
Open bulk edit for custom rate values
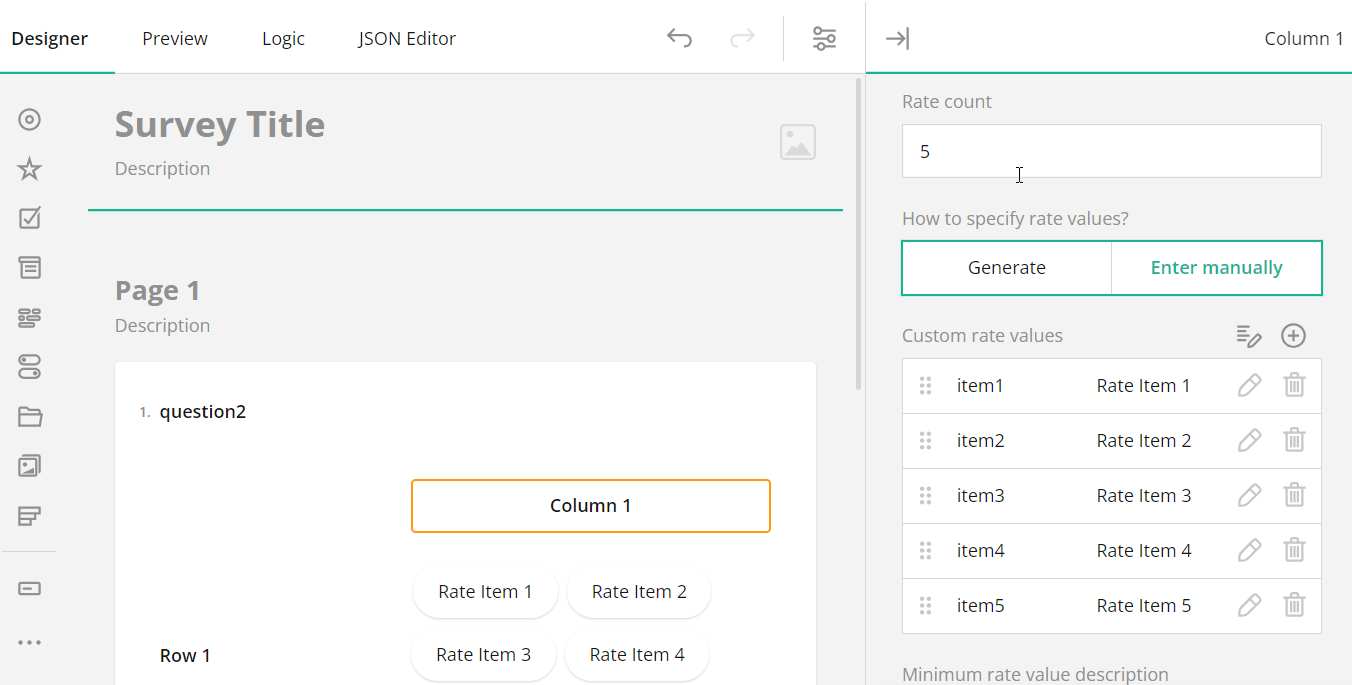click(x=1249, y=336)
